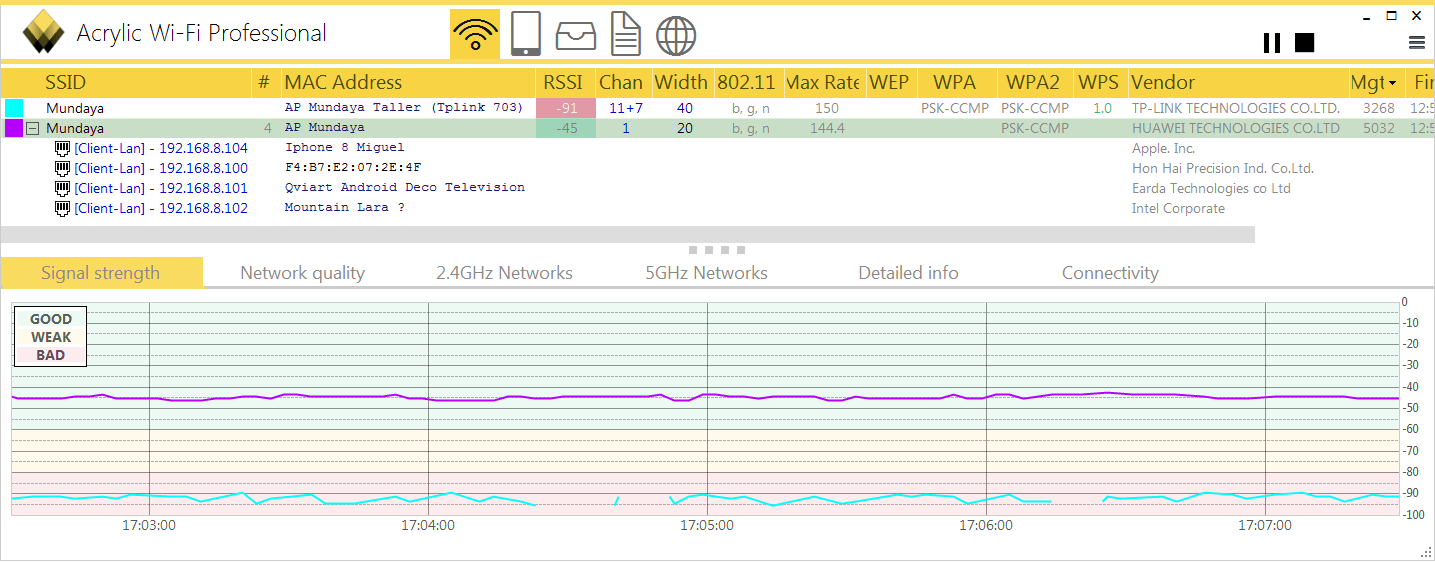Click client icon for 192.168.8.102
This screenshot has width=1435, height=562.
coord(62,208)
